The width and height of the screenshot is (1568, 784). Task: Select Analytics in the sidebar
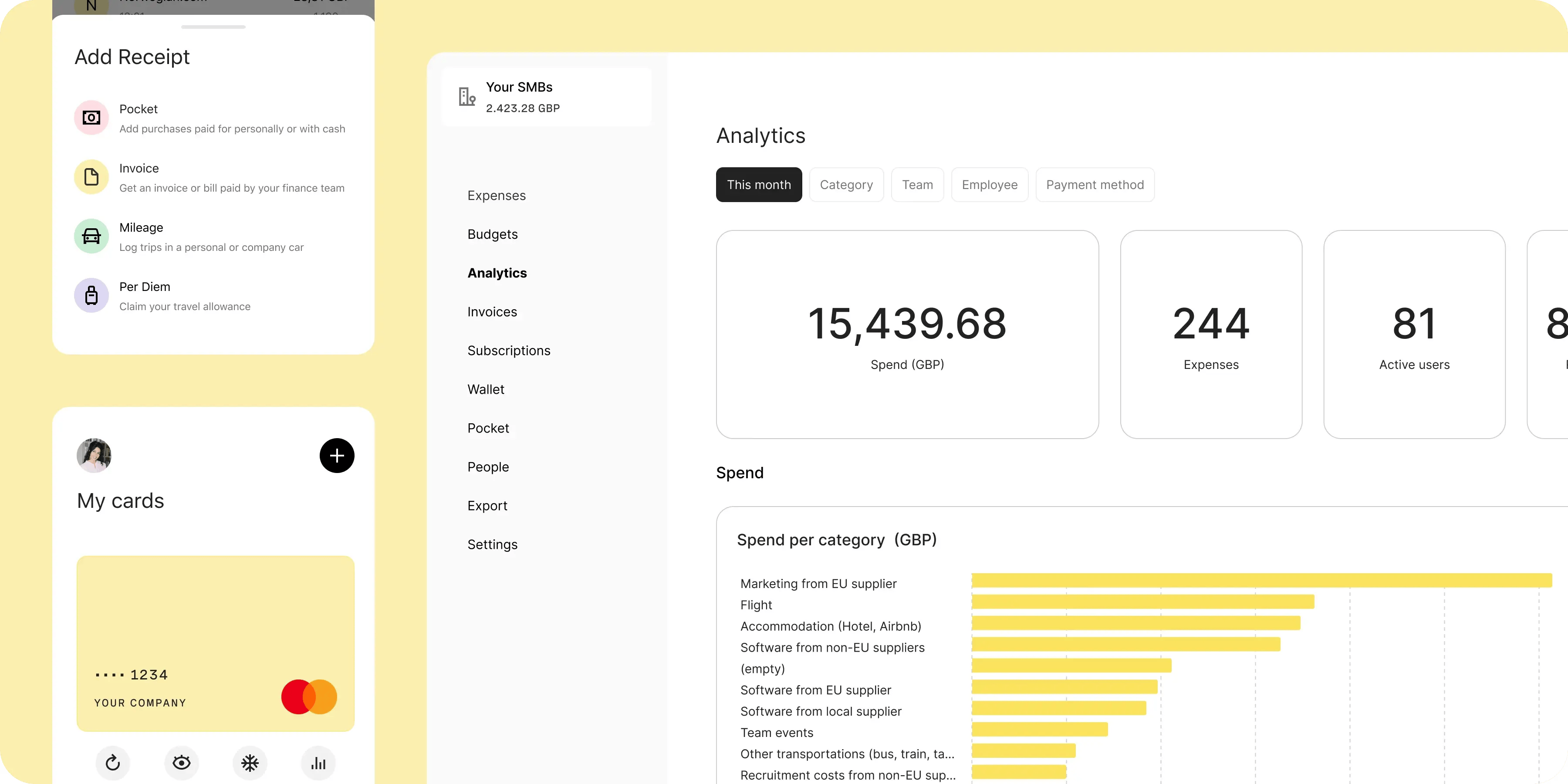pyautogui.click(x=497, y=273)
